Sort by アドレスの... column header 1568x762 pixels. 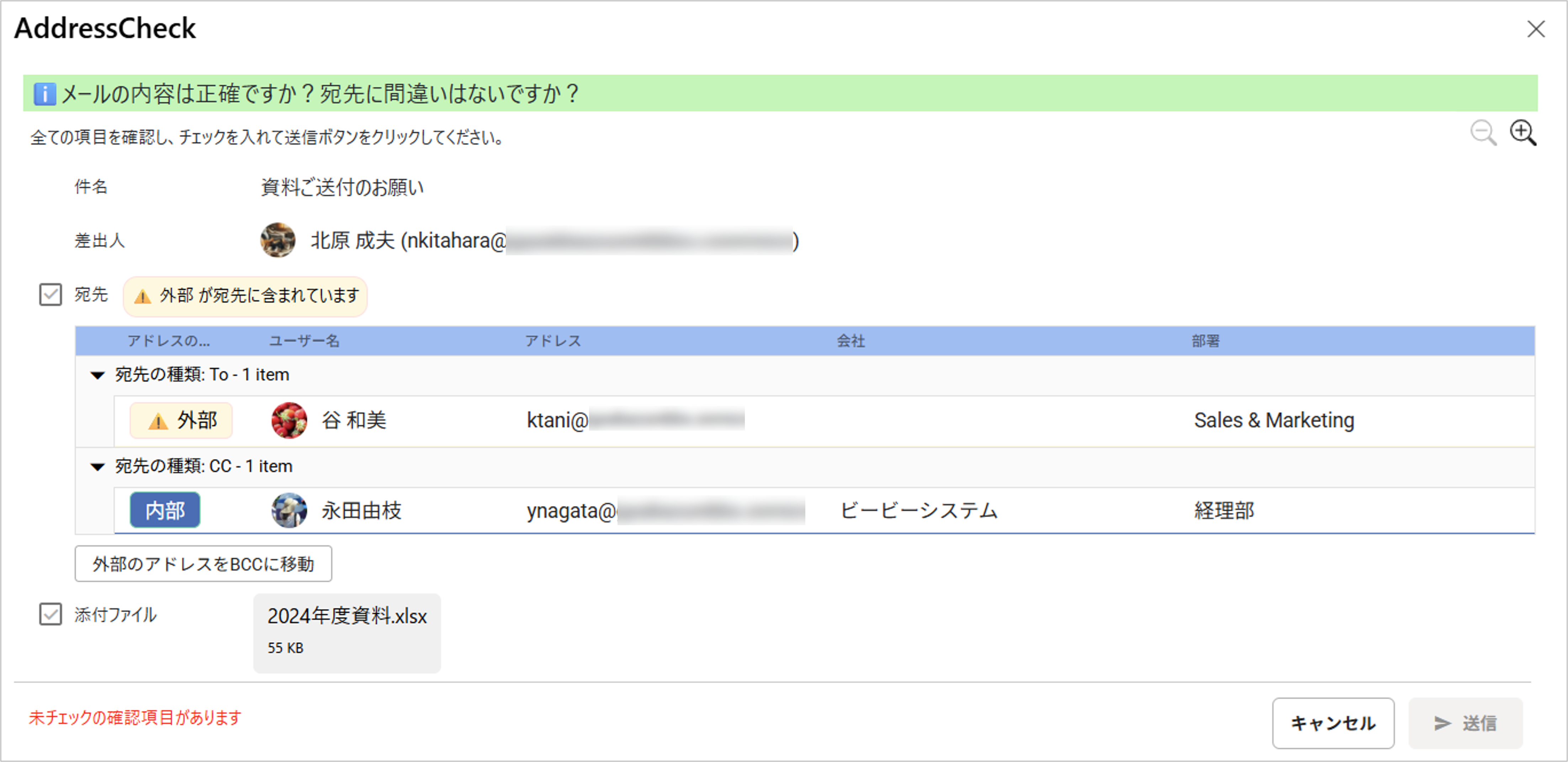(x=169, y=341)
